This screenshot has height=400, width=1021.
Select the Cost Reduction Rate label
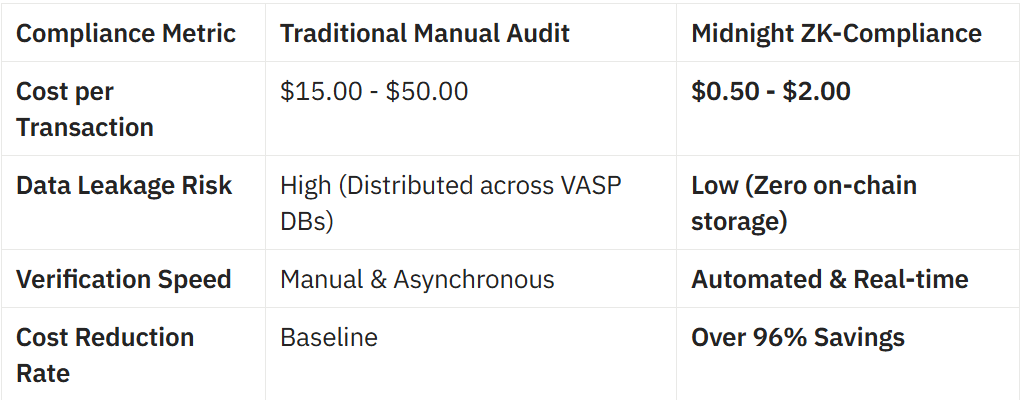[105, 355]
